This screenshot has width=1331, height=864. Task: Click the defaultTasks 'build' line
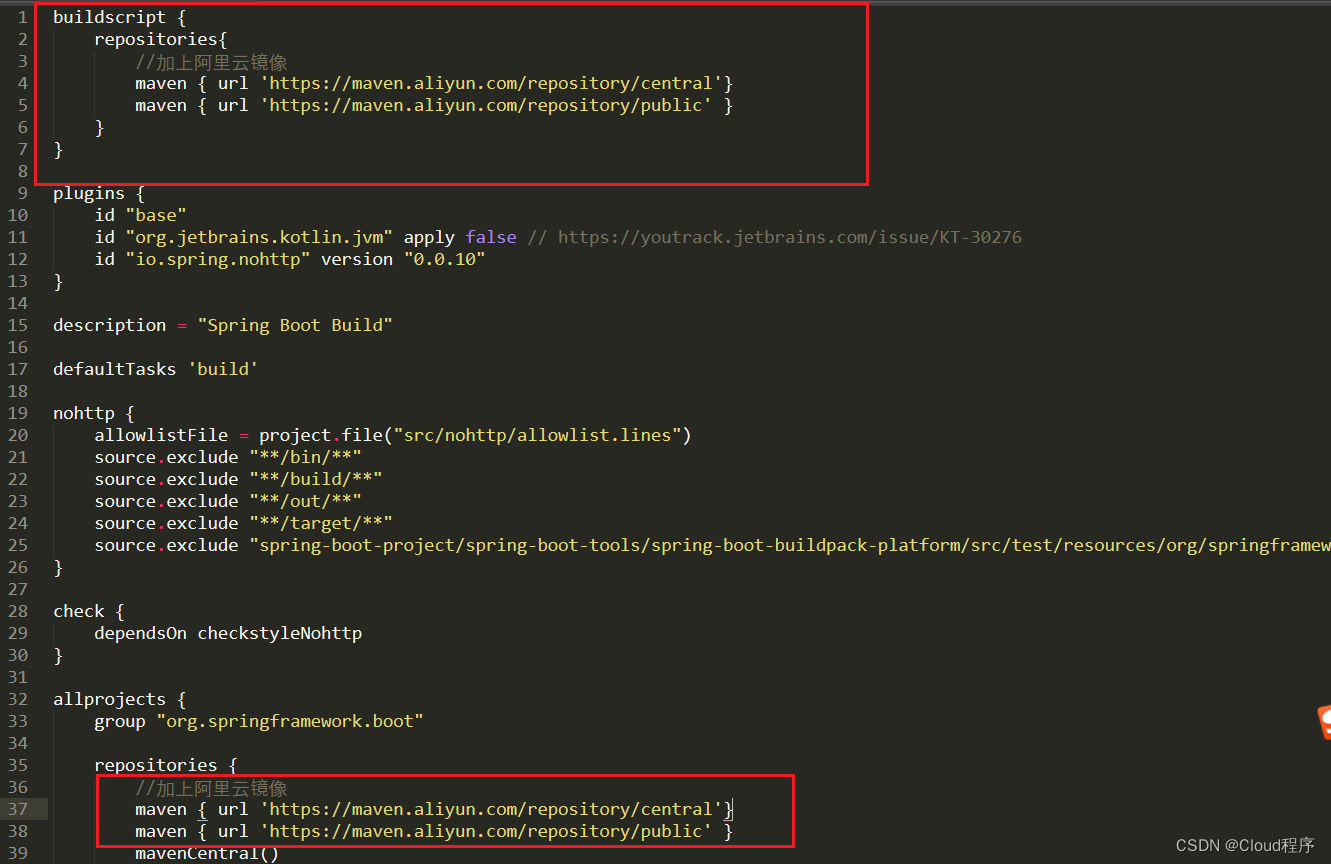[x=156, y=369]
